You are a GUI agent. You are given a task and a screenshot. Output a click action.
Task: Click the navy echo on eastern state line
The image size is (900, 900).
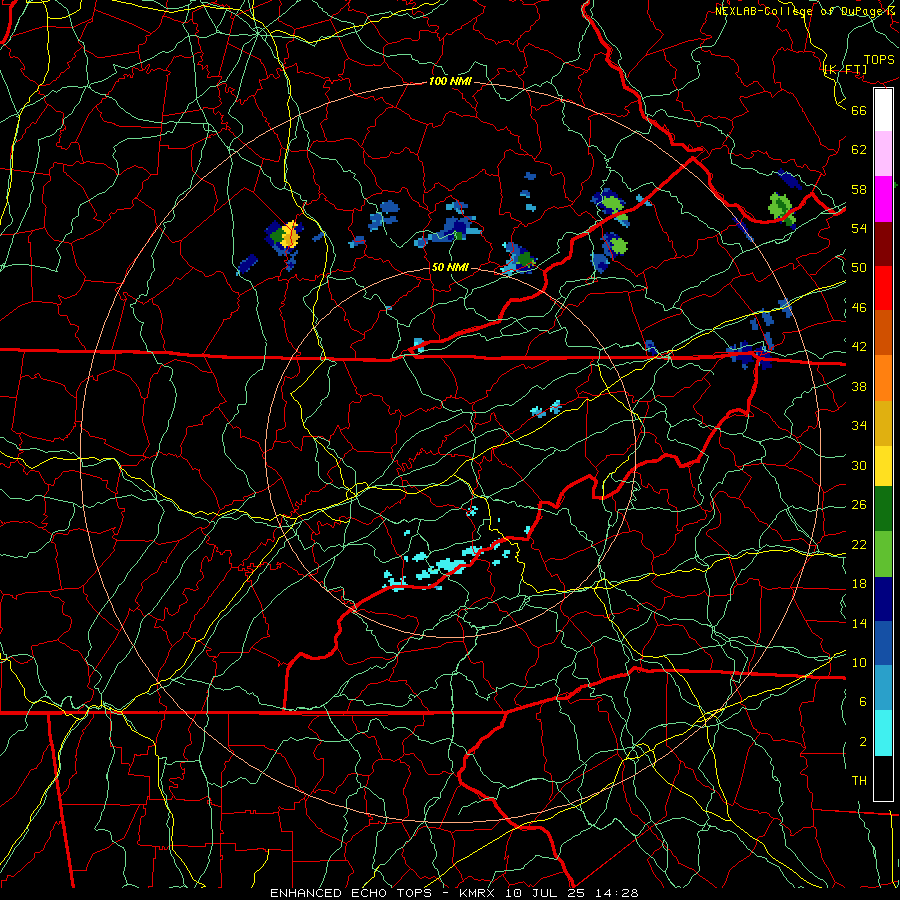pyautogui.click(x=748, y=354)
